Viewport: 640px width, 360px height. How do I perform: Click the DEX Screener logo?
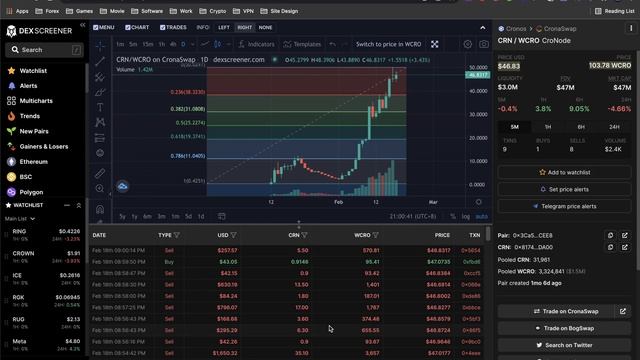pyautogui.click(x=39, y=31)
